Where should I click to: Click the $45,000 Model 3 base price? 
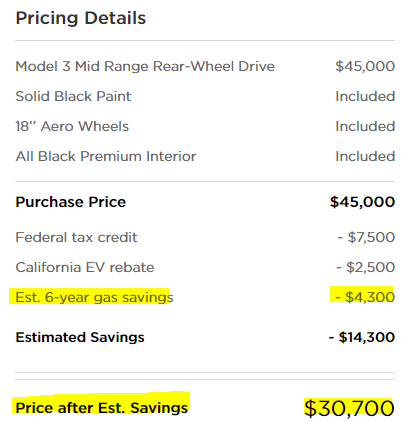pyautogui.click(x=365, y=66)
